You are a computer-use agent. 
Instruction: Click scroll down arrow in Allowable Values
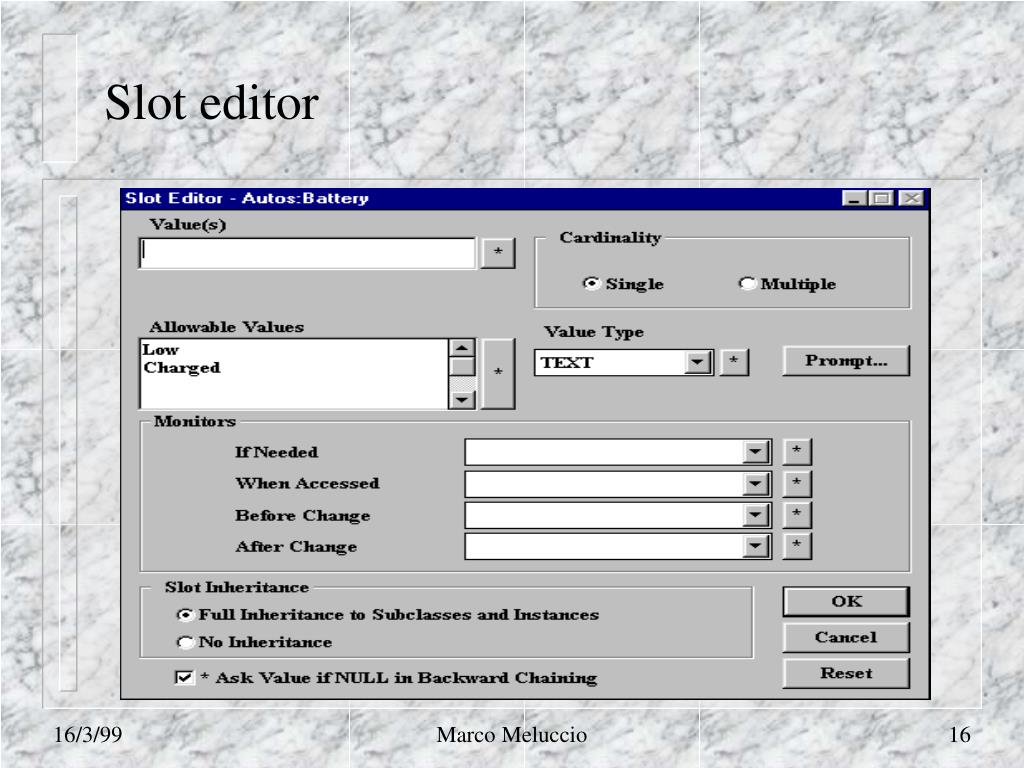tap(462, 400)
